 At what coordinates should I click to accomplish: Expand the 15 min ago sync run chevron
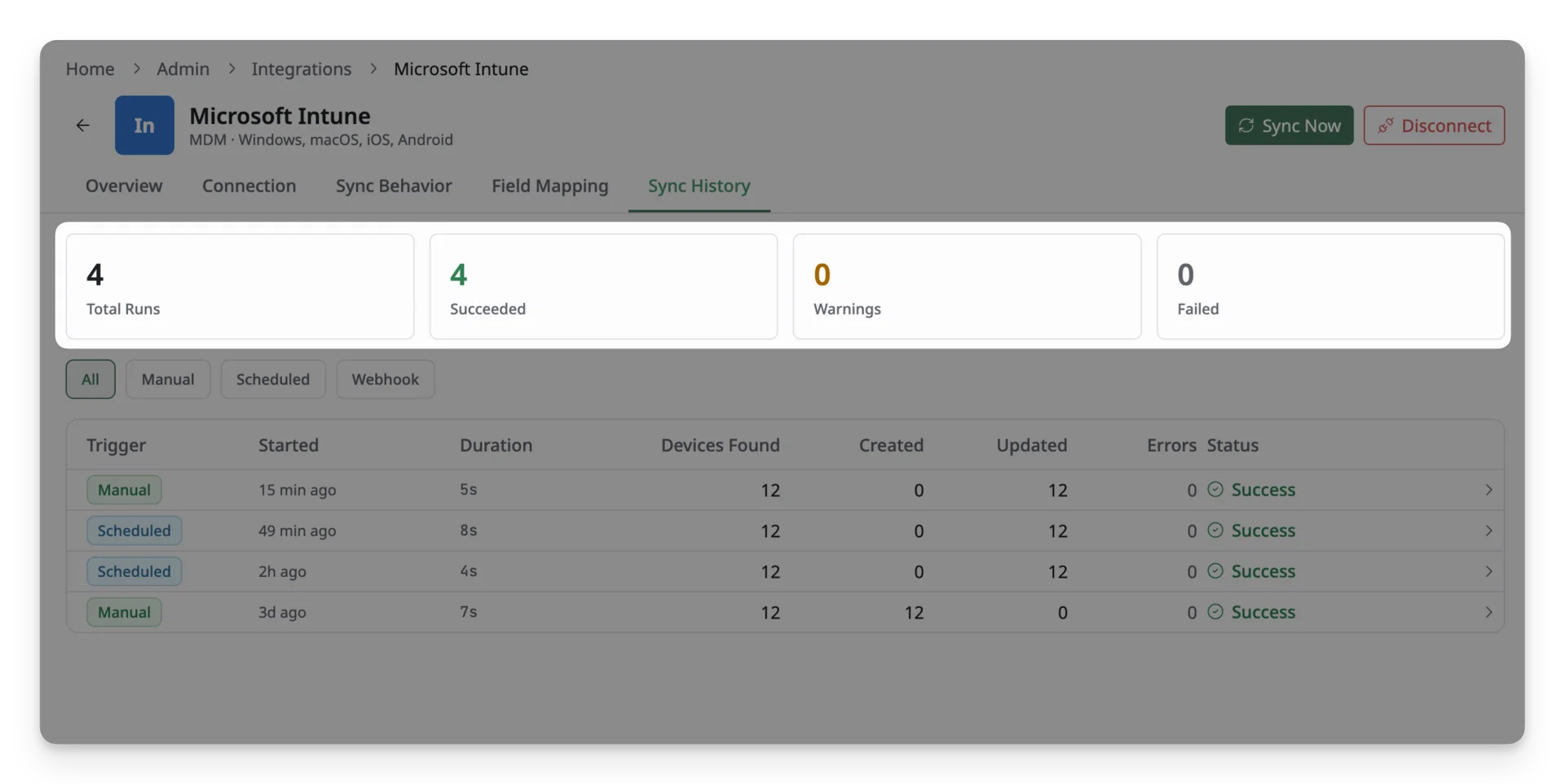[x=1488, y=490]
